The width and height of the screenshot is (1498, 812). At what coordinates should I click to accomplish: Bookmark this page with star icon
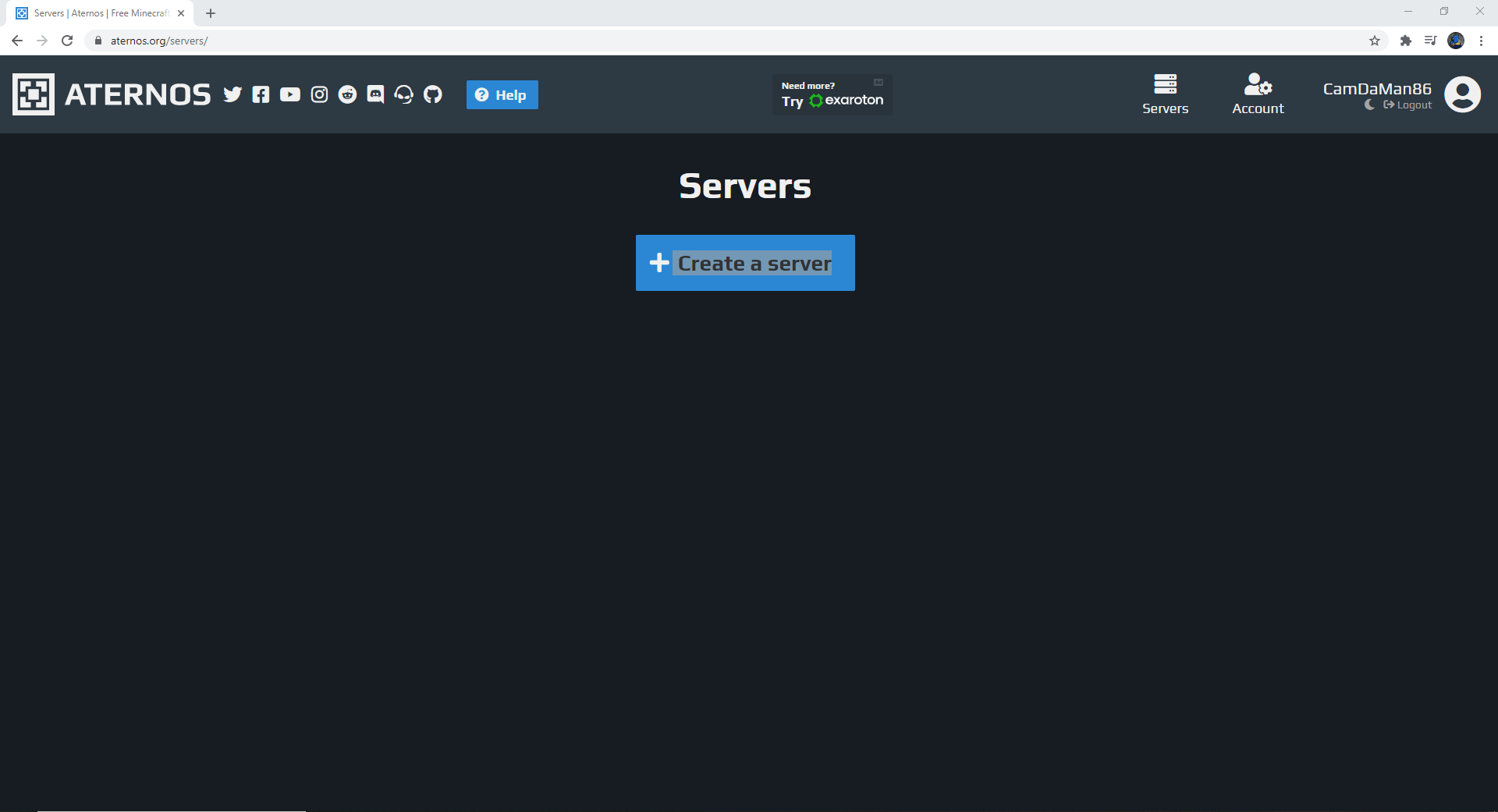tap(1375, 41)
